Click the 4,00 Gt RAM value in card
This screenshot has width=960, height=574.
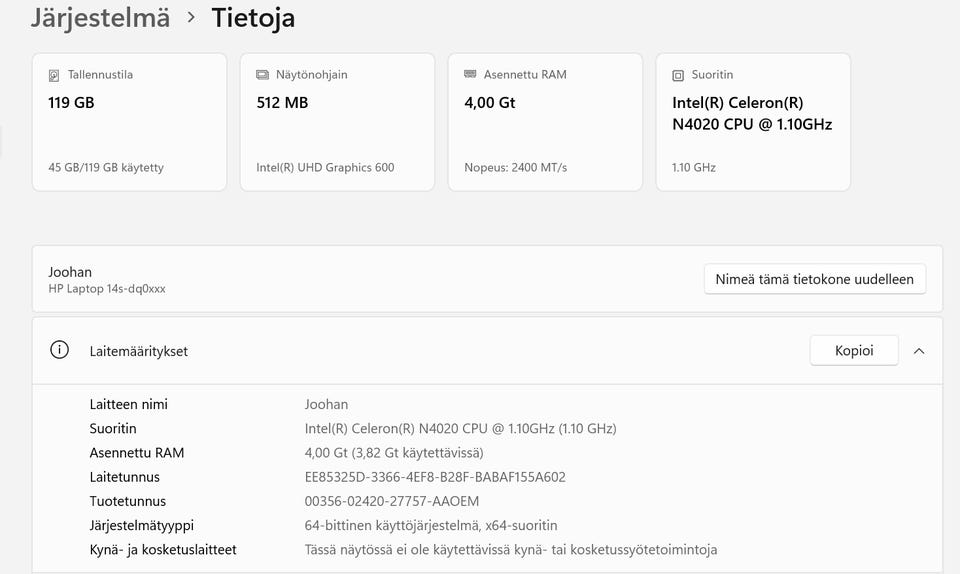point(489,102)
